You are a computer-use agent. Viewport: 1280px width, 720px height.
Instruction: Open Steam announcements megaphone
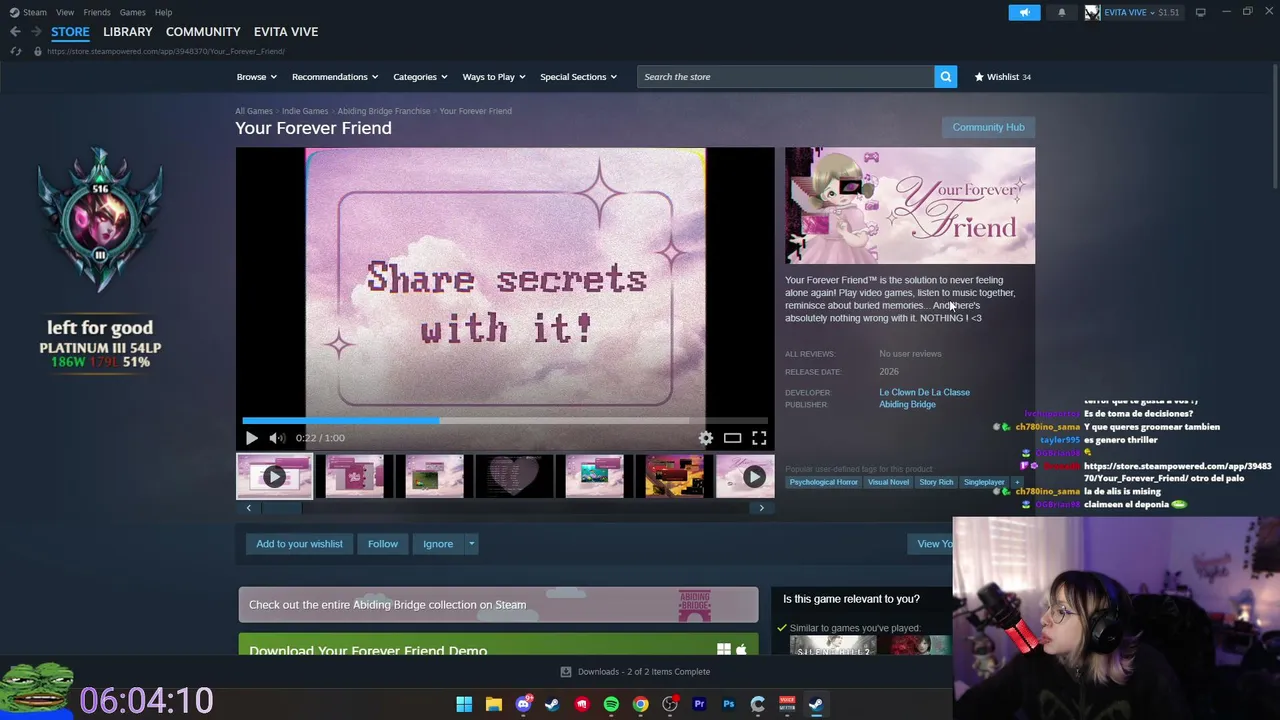pyautogui.click(x=1024, y=12)
